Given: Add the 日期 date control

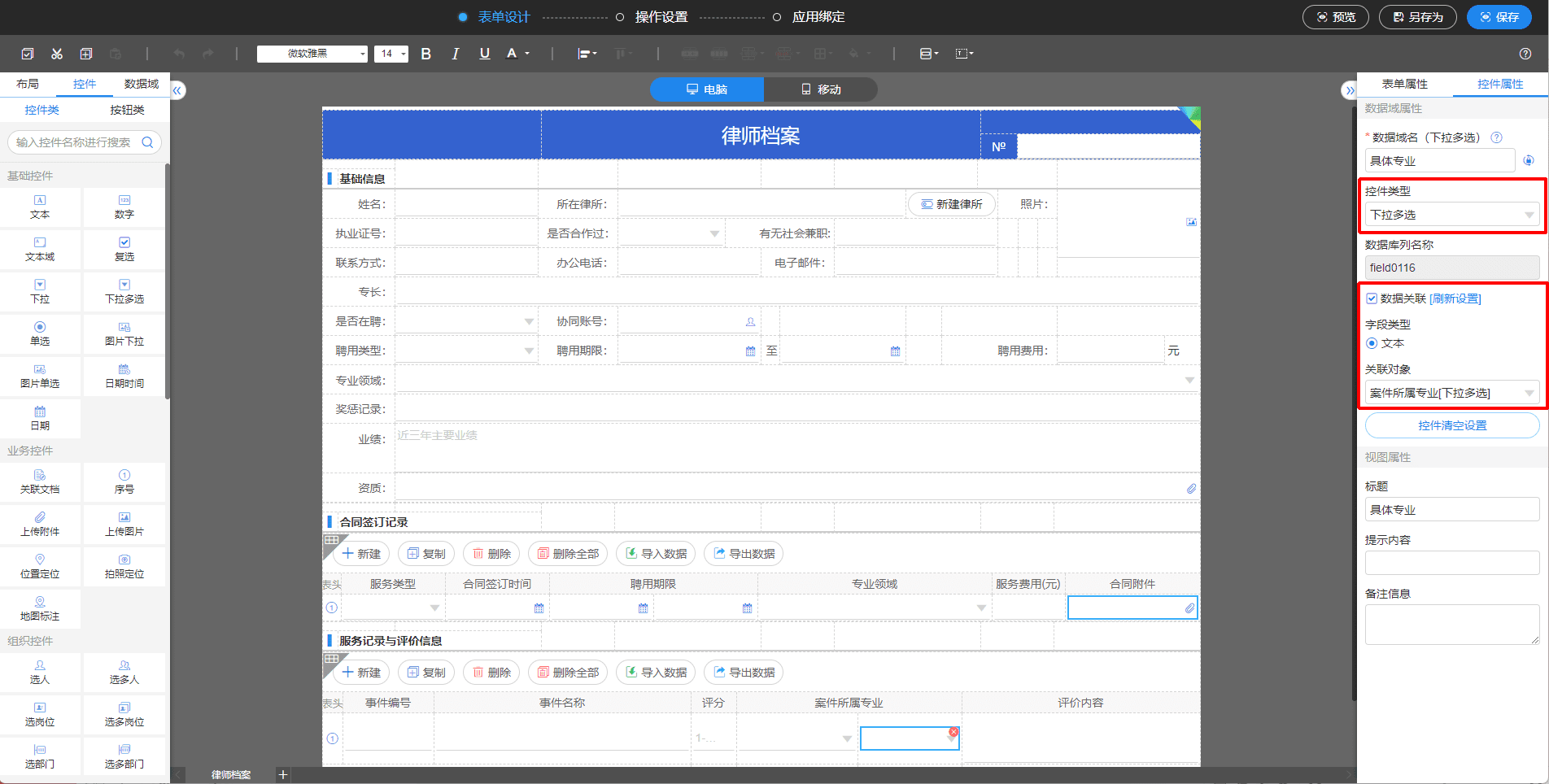Looking at the screenshot, I should (x=40, y=419).
